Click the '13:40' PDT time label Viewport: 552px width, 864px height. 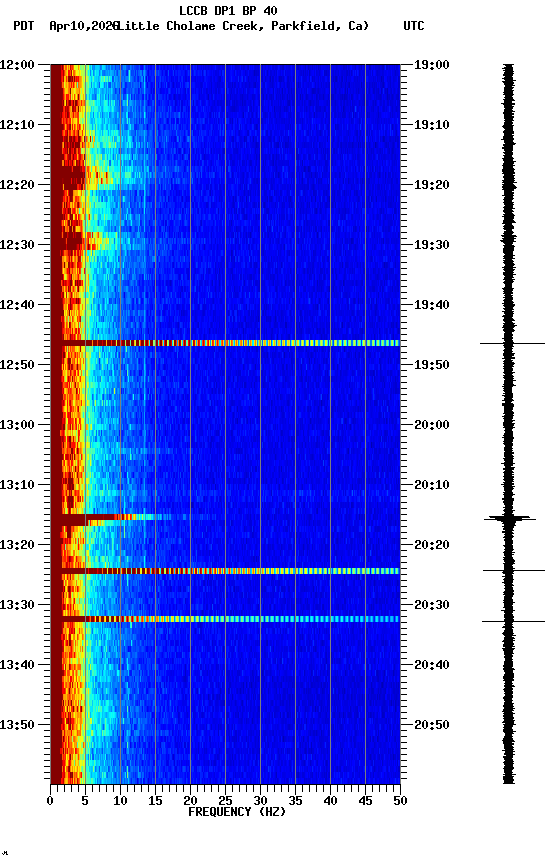[17, 665]
